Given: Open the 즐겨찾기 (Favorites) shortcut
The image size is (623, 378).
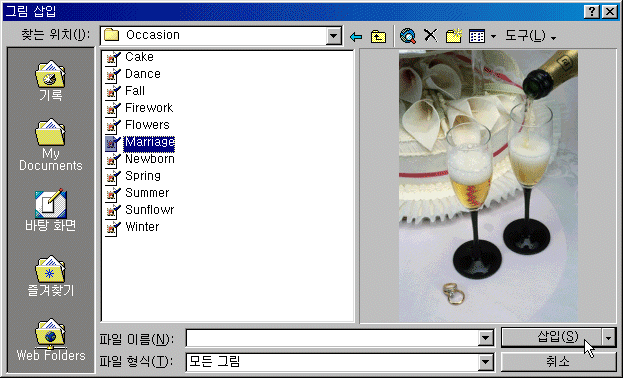Looking at the screenshot, I should click(50, 276).
